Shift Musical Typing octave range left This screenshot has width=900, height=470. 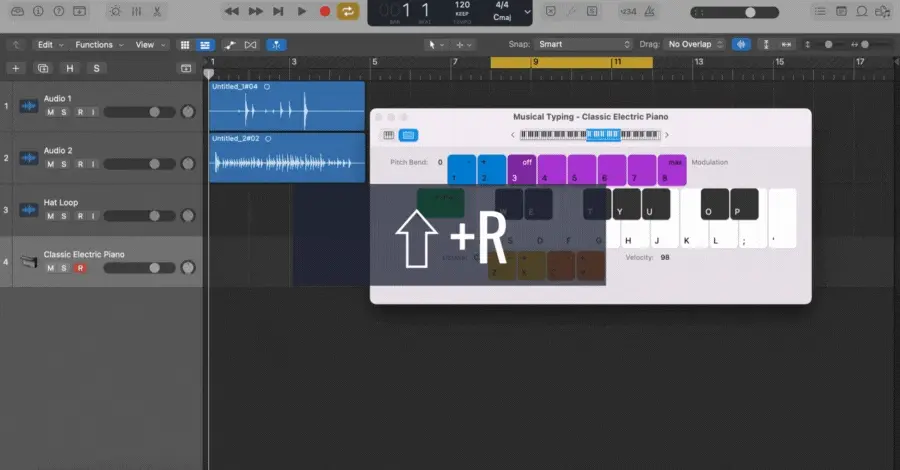pos(513,135)
